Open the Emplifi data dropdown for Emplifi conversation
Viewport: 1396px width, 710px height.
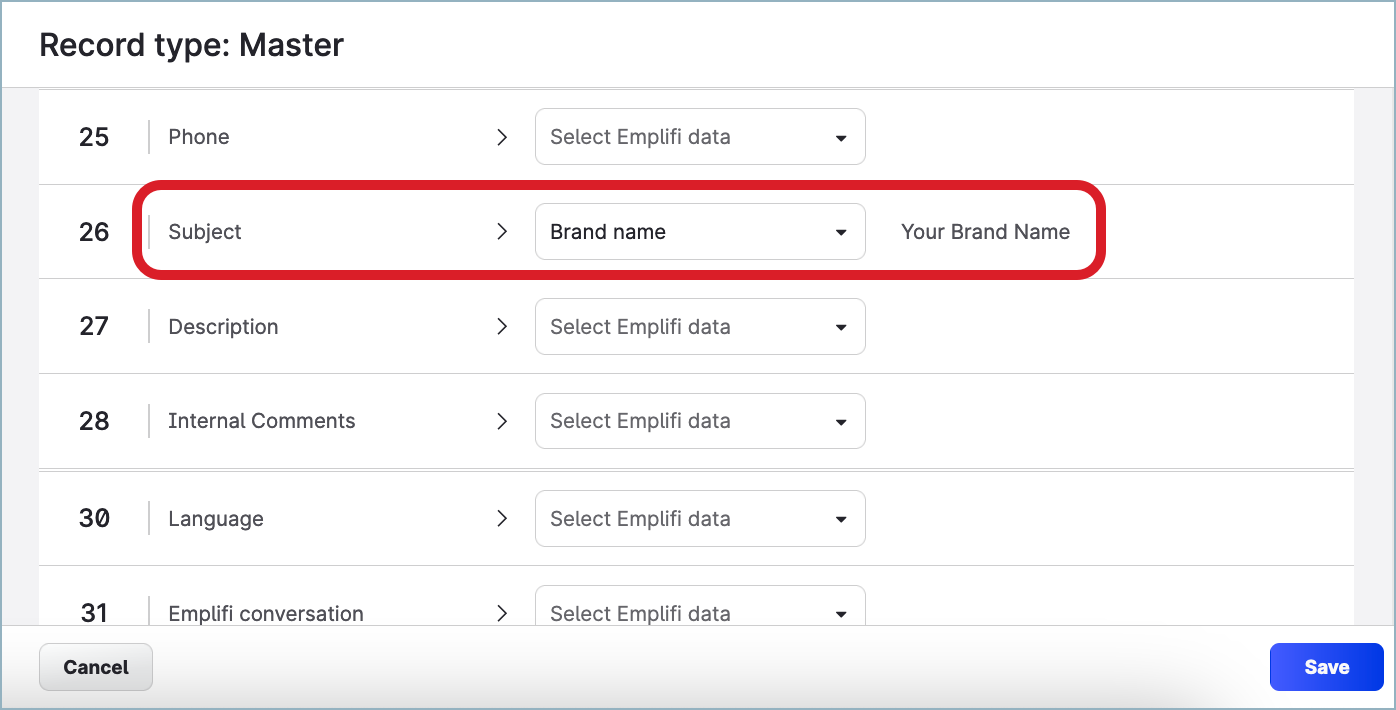pos(700,613)
